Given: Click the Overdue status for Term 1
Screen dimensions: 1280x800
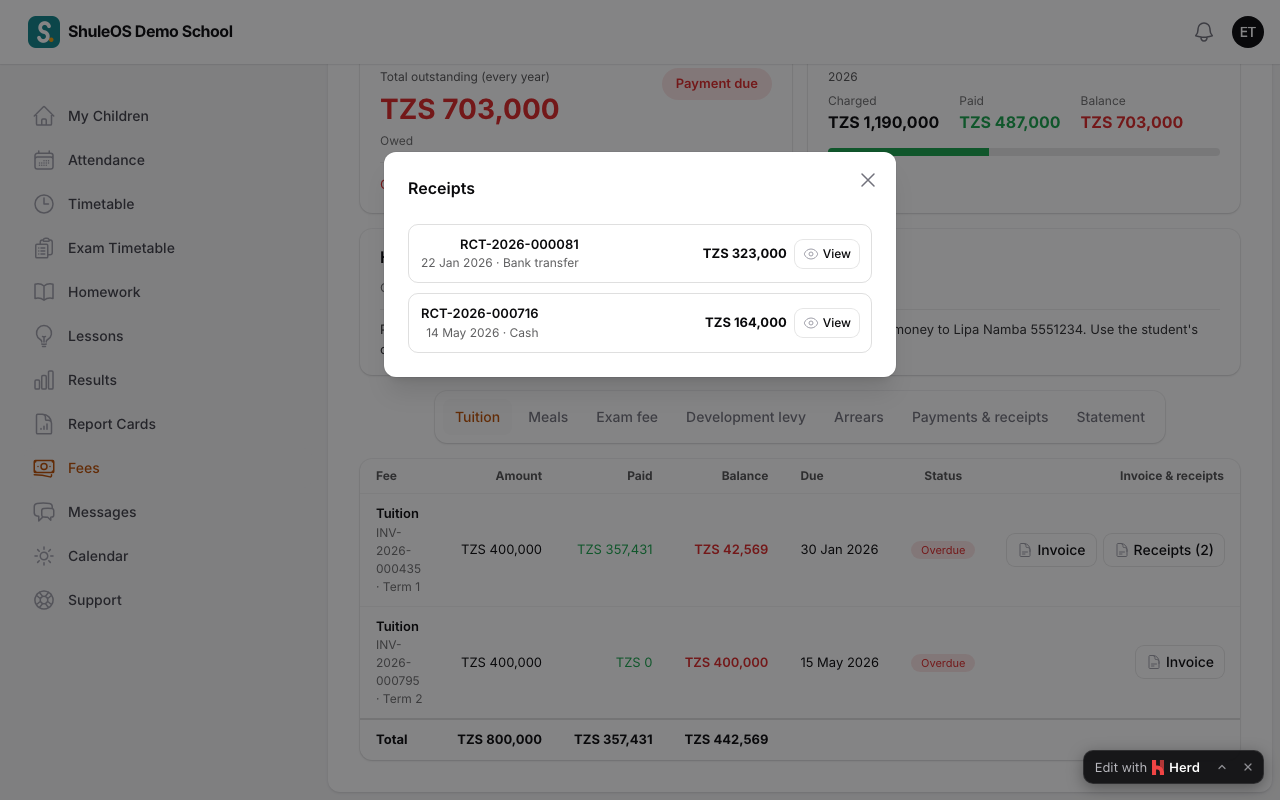Looking at the screenshot, I should pyautogui.click(x=943, y=550).
